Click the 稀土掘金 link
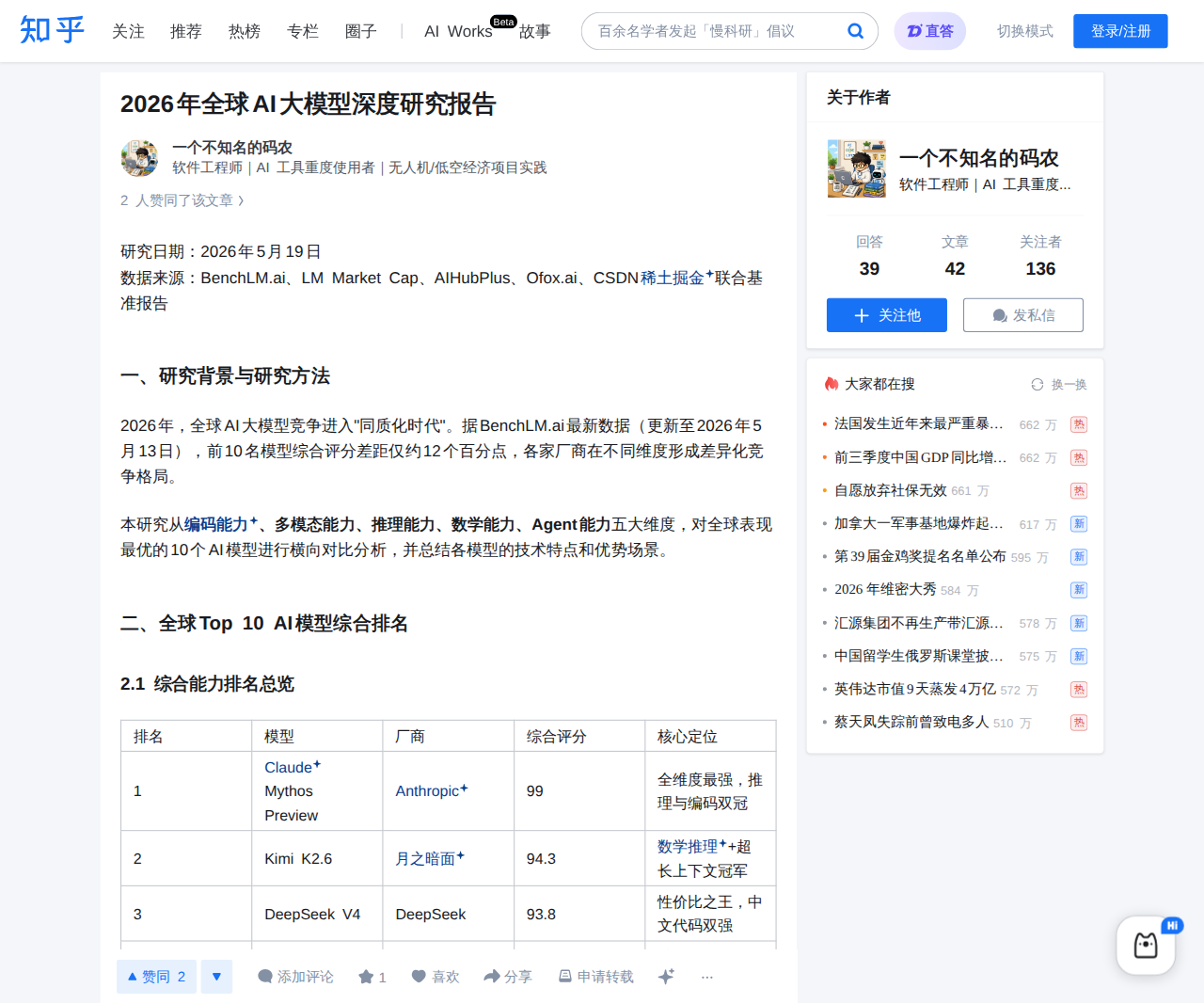Viewport: 1204px width, 1004px height. 676,278
